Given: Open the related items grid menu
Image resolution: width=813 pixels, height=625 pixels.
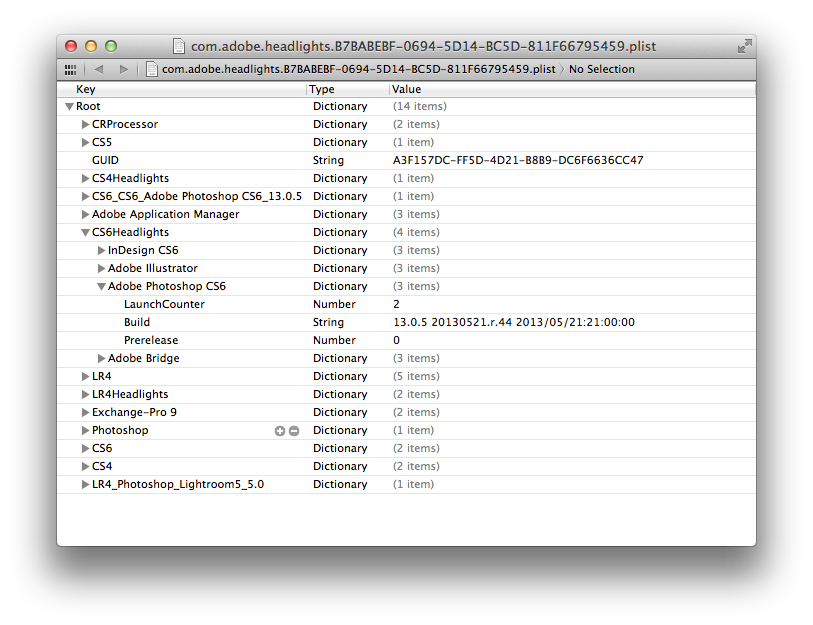Looking at the screenshot, I should point(70,69).
